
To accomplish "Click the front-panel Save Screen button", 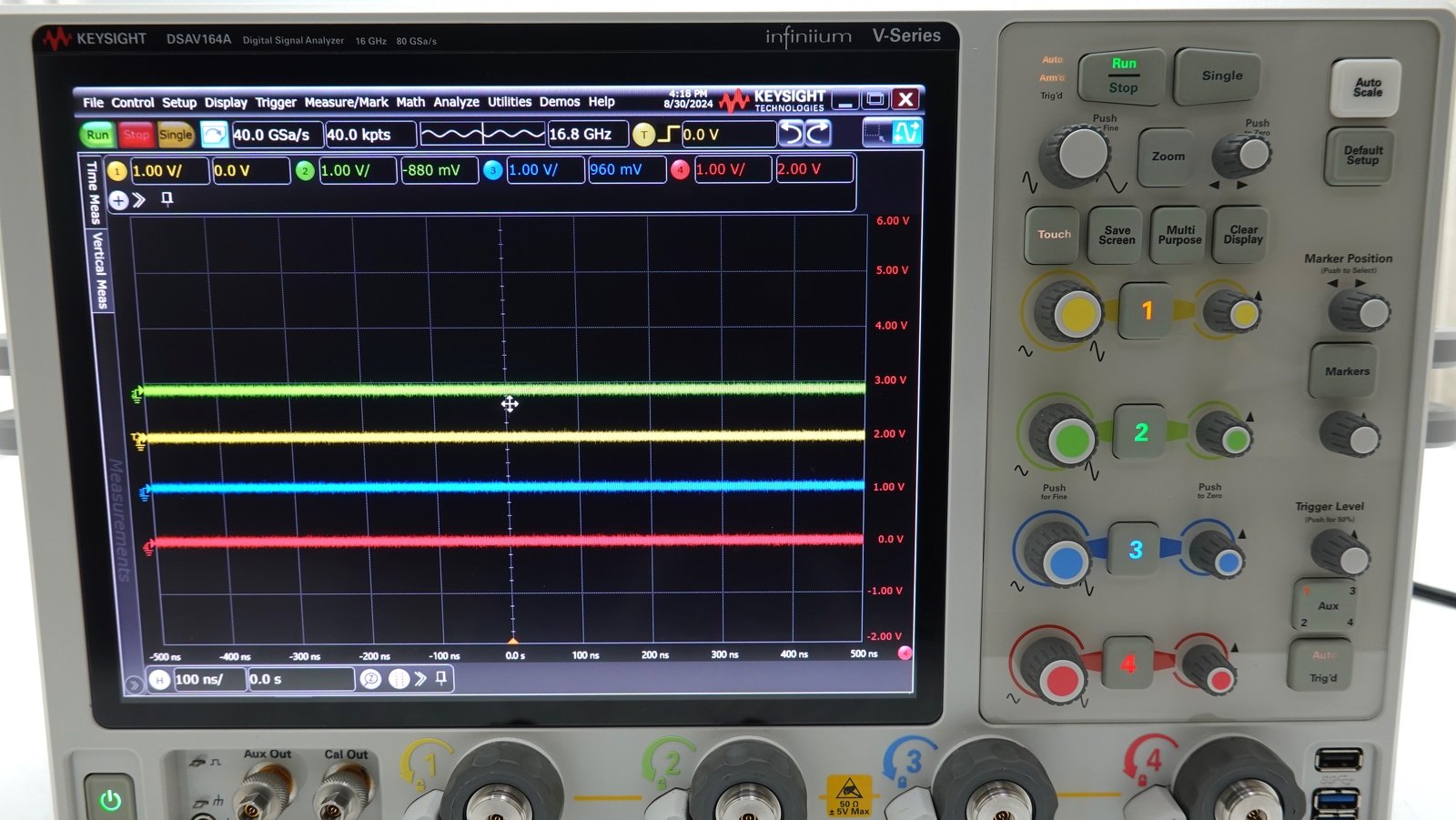I will (x=1117, y=235).
